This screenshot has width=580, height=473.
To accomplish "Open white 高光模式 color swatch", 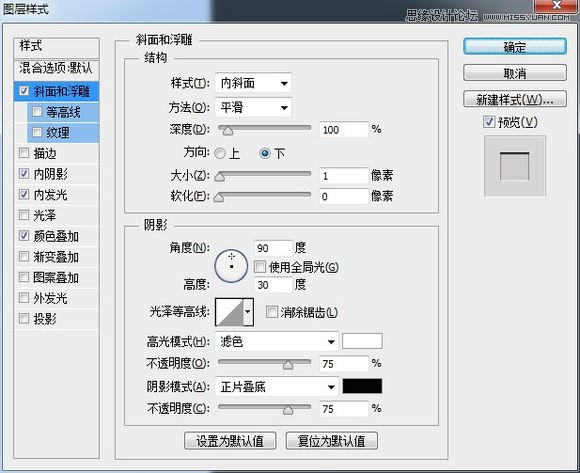I will click(362, 341).
